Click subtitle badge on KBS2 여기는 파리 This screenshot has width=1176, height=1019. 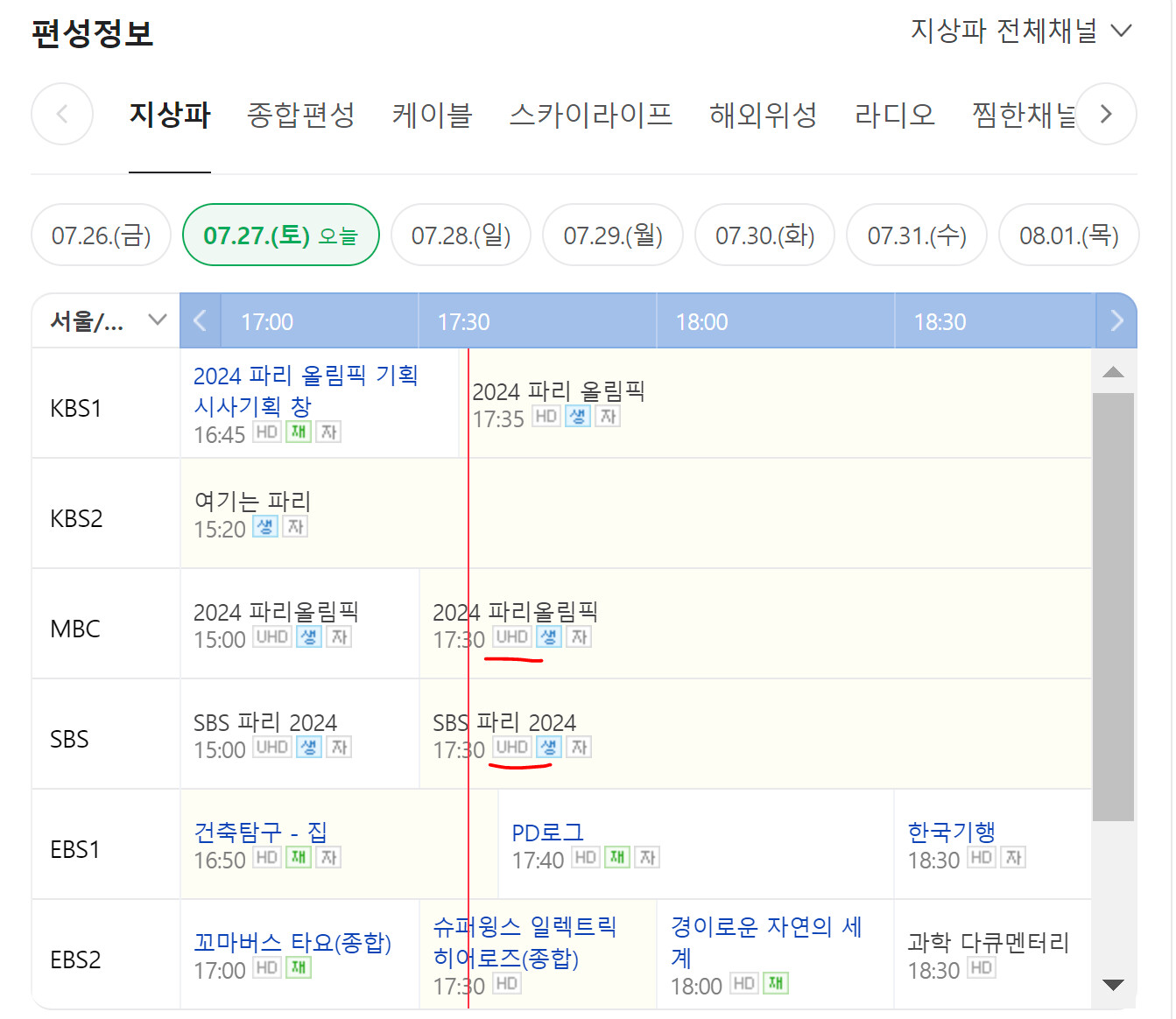coord(296,526)
